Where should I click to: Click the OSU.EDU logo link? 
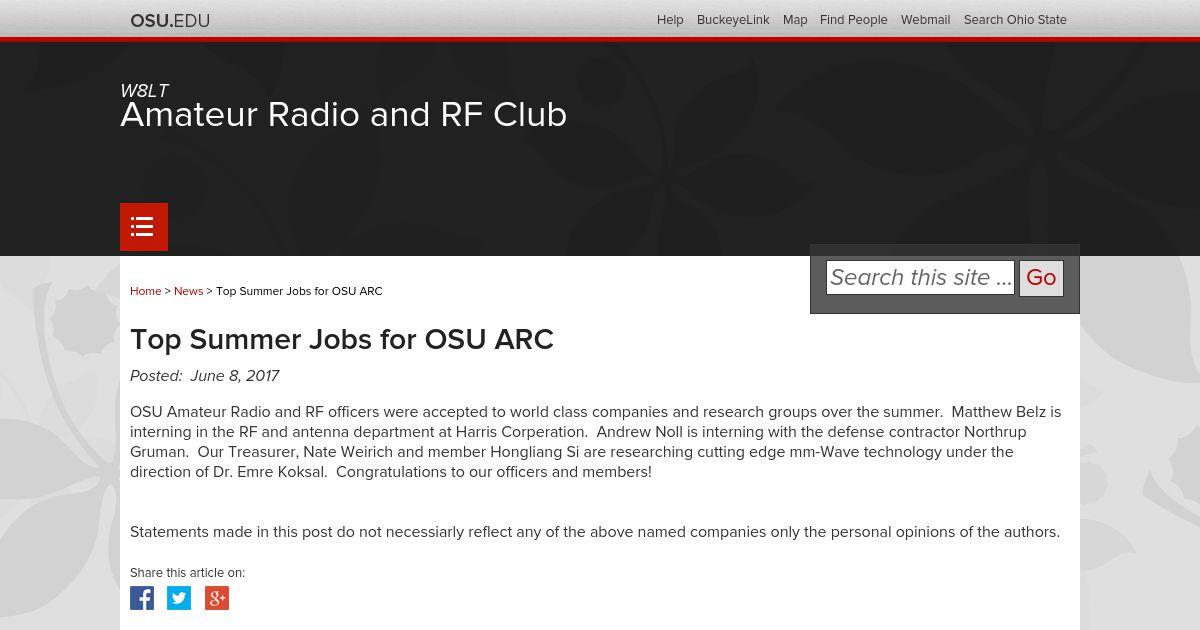coord(170,20)
